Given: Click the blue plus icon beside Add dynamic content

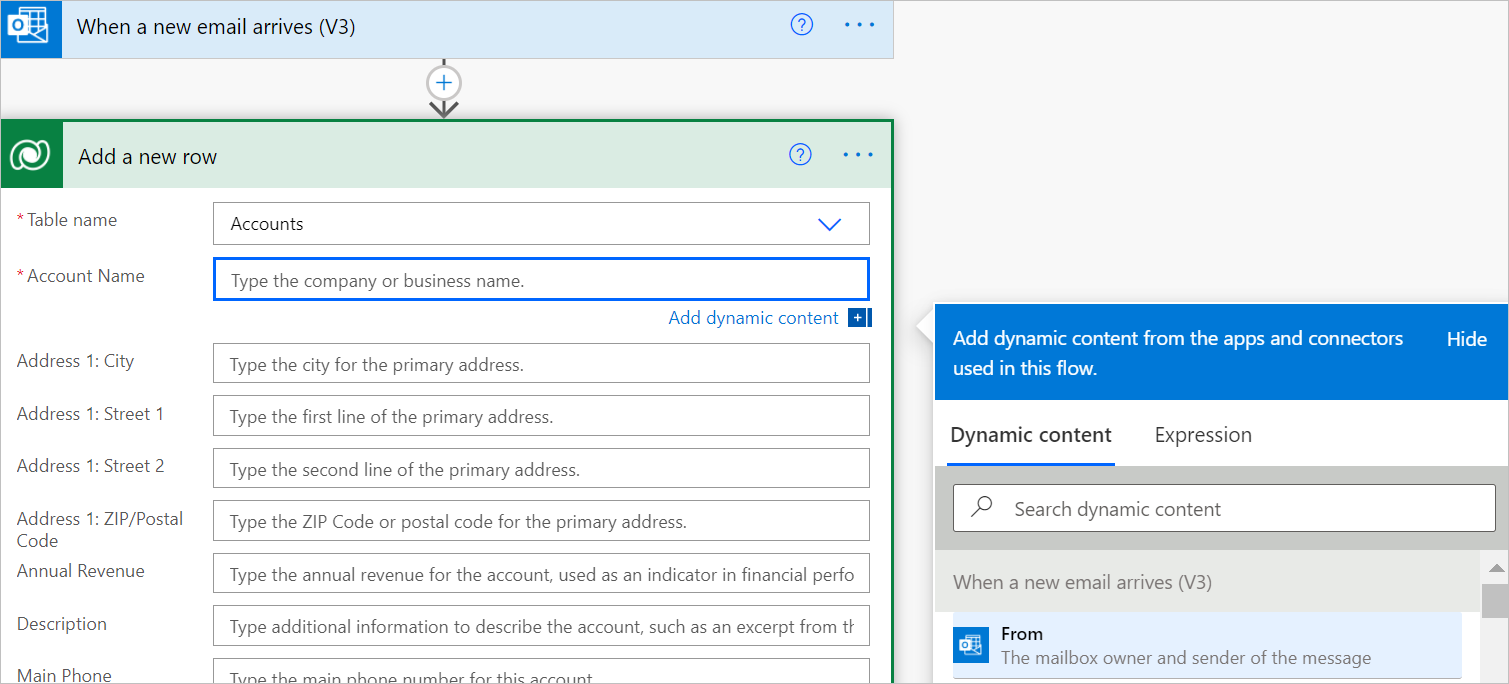Looking at the screenshot, I should tap(858, 318).
